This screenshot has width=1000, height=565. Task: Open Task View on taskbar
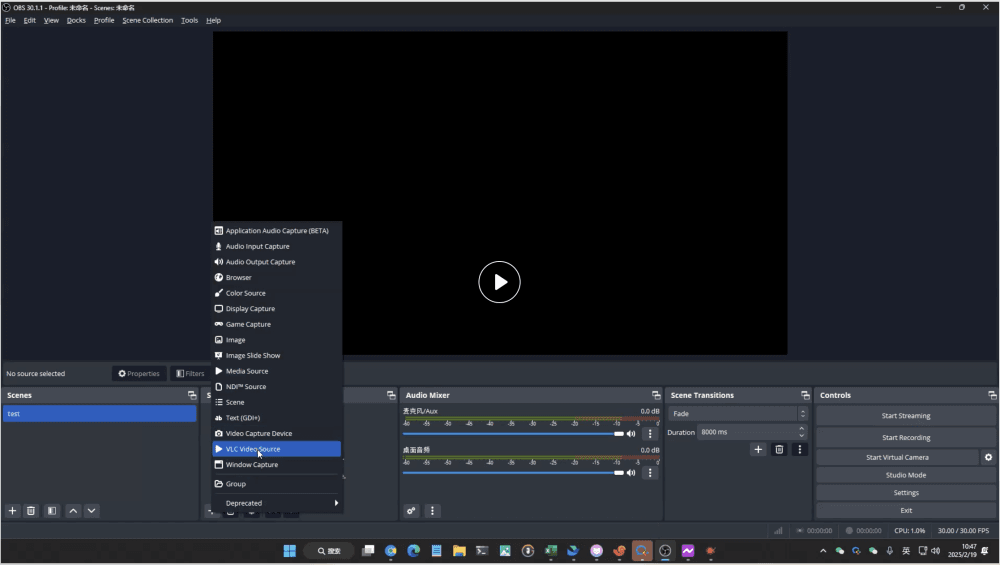[x=368, y=551]
